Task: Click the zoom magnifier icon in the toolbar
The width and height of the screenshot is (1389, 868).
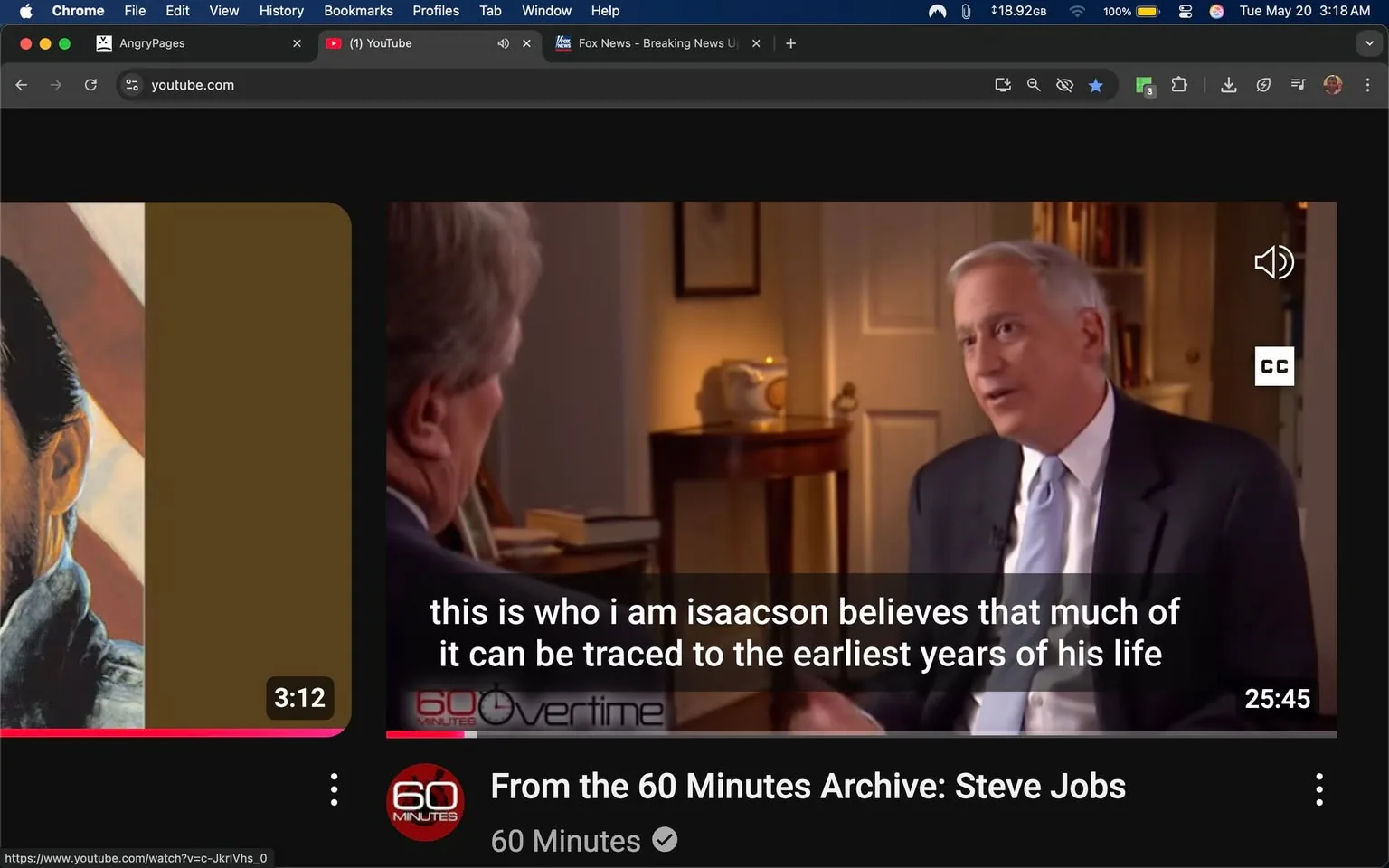Action: [x=1034, y=84]
